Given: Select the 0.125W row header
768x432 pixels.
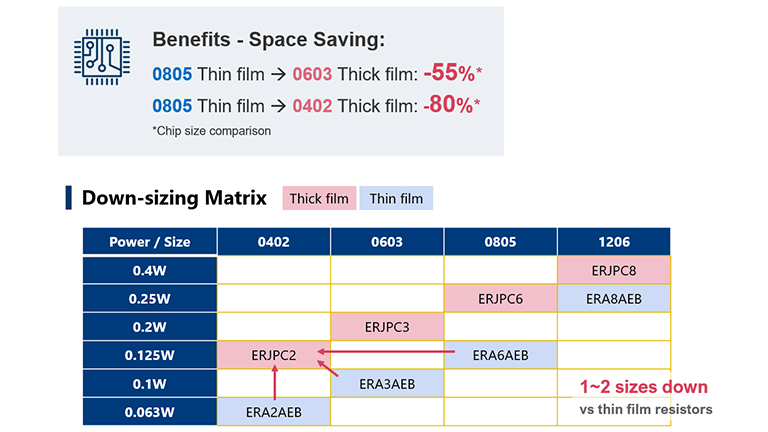Looking at the screenshot, I should [x=150, y=353].
